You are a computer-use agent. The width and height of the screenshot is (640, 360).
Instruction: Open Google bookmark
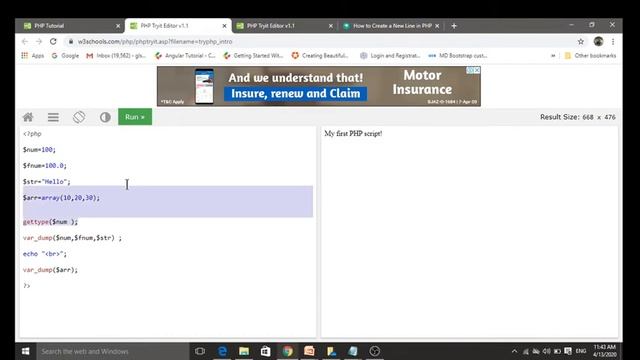coord(65,56)
